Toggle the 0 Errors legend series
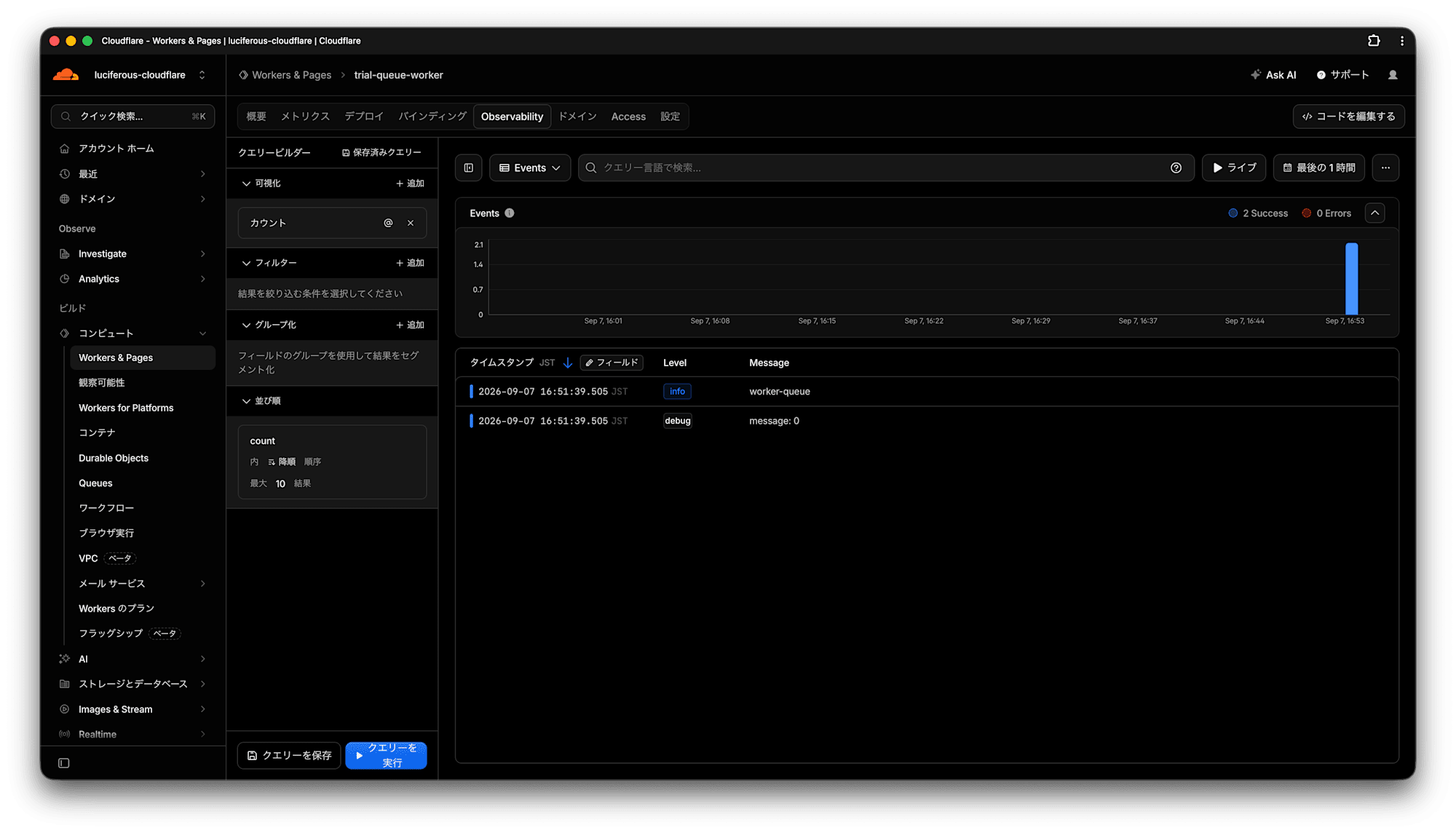This screenshot has width=1456, height=833. [x=1326, y=213]
